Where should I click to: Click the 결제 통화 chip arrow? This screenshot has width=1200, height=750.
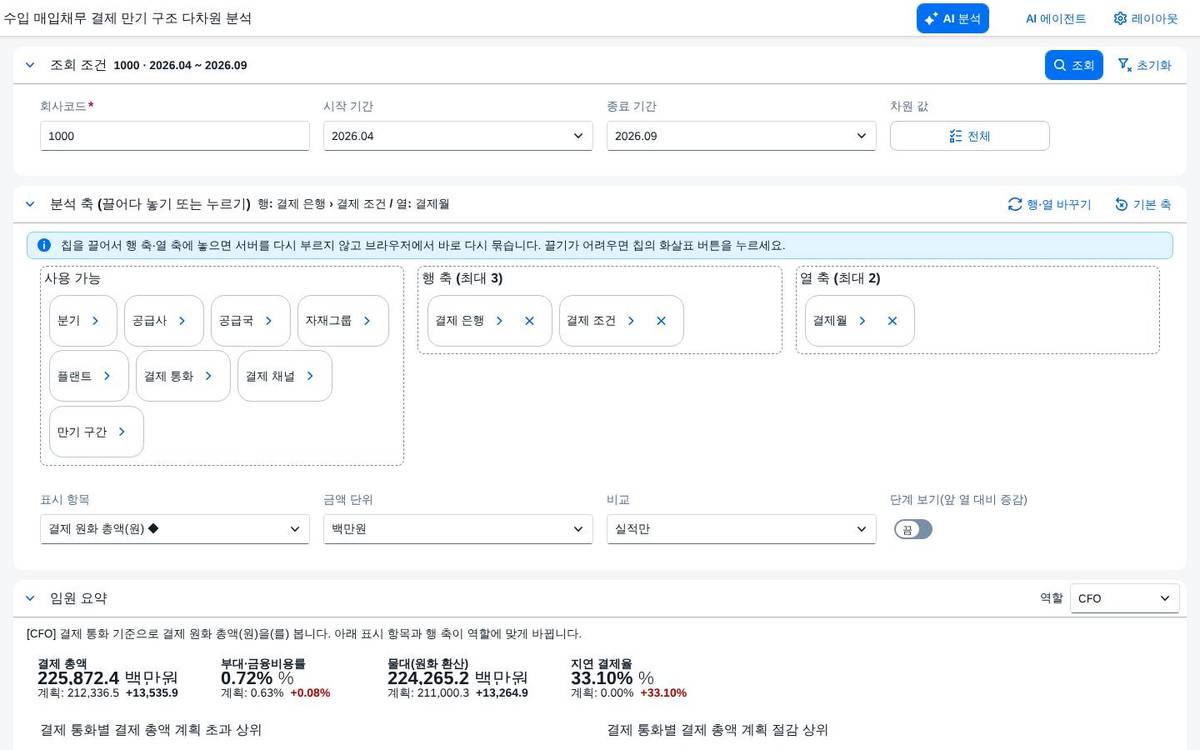(x=208, y=376)
